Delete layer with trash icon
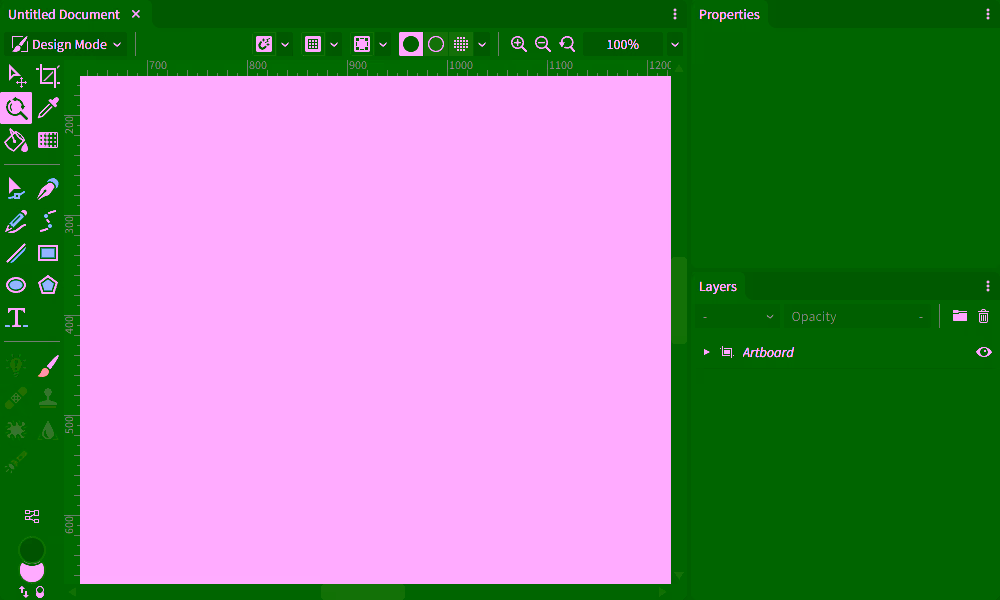Viewport: 1000px width, 600px height. tap(983, 316)
